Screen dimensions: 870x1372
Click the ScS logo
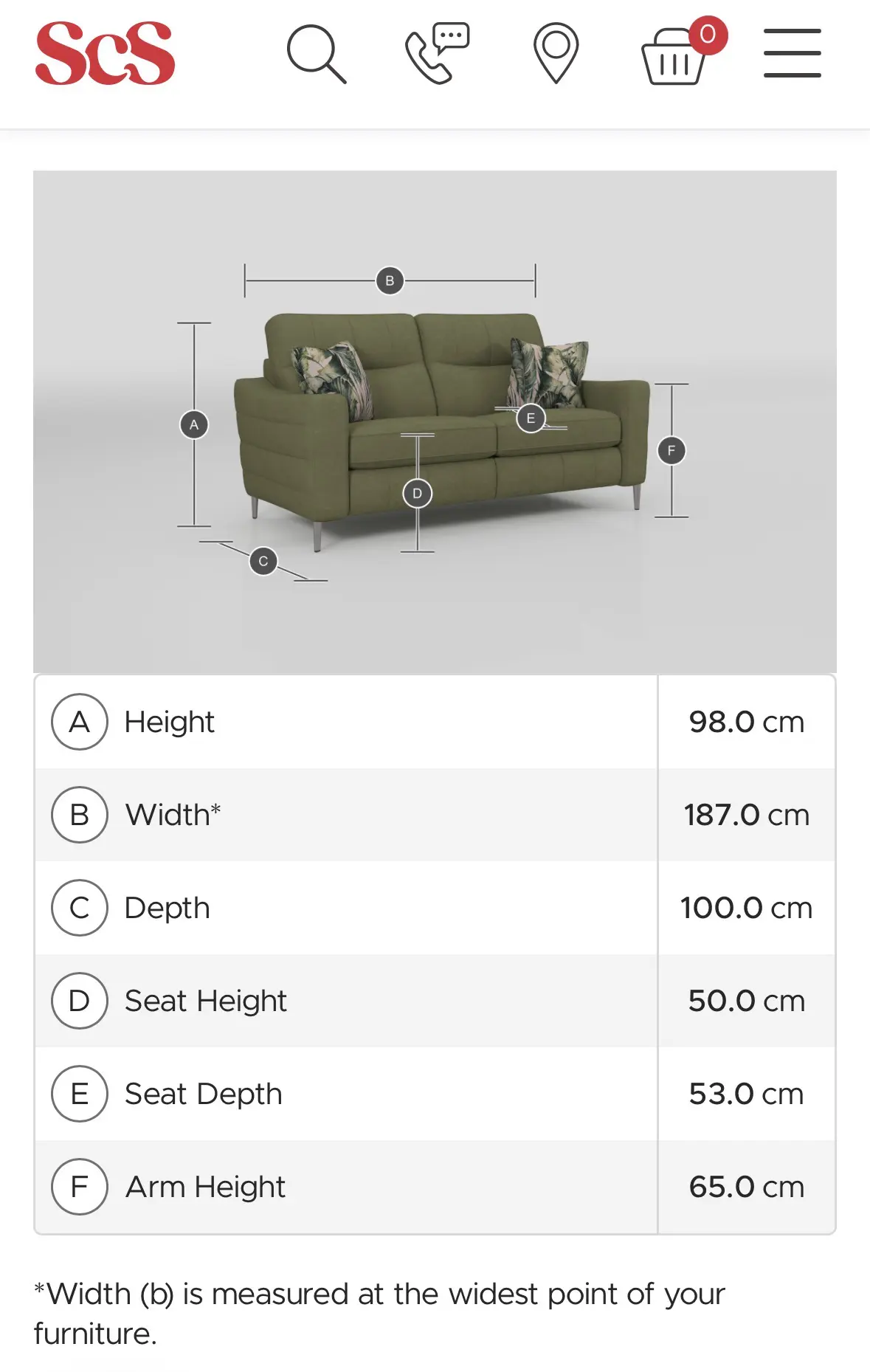click(105, 53)
